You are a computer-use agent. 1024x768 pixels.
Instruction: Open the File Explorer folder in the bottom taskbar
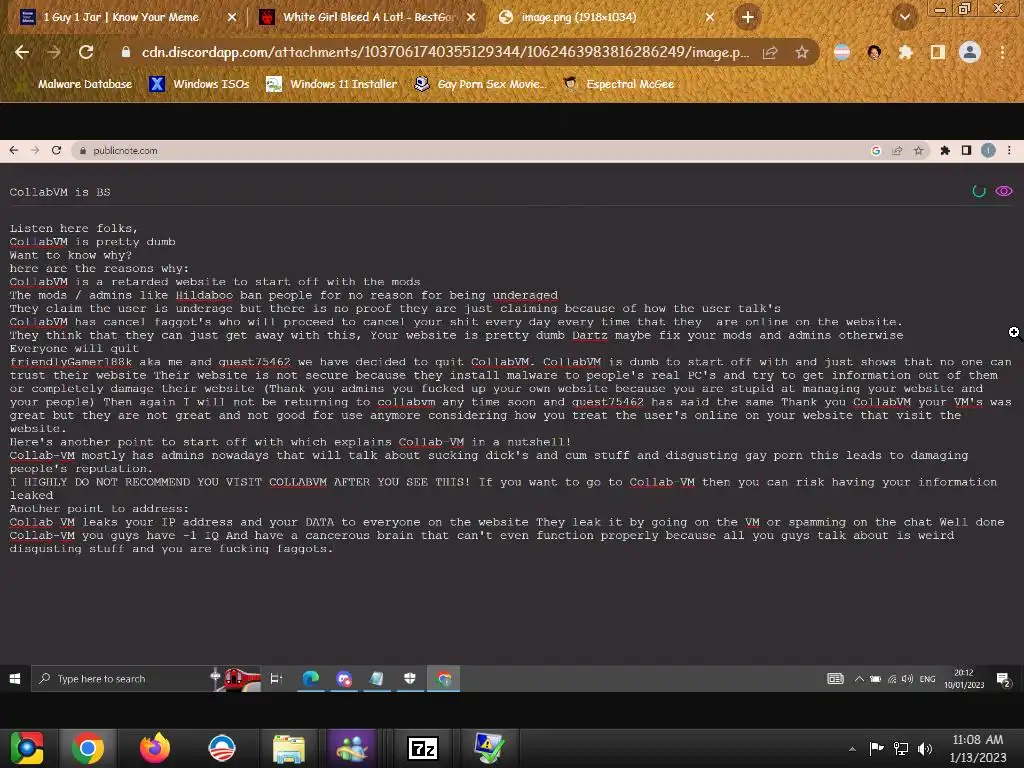point(289,748)
